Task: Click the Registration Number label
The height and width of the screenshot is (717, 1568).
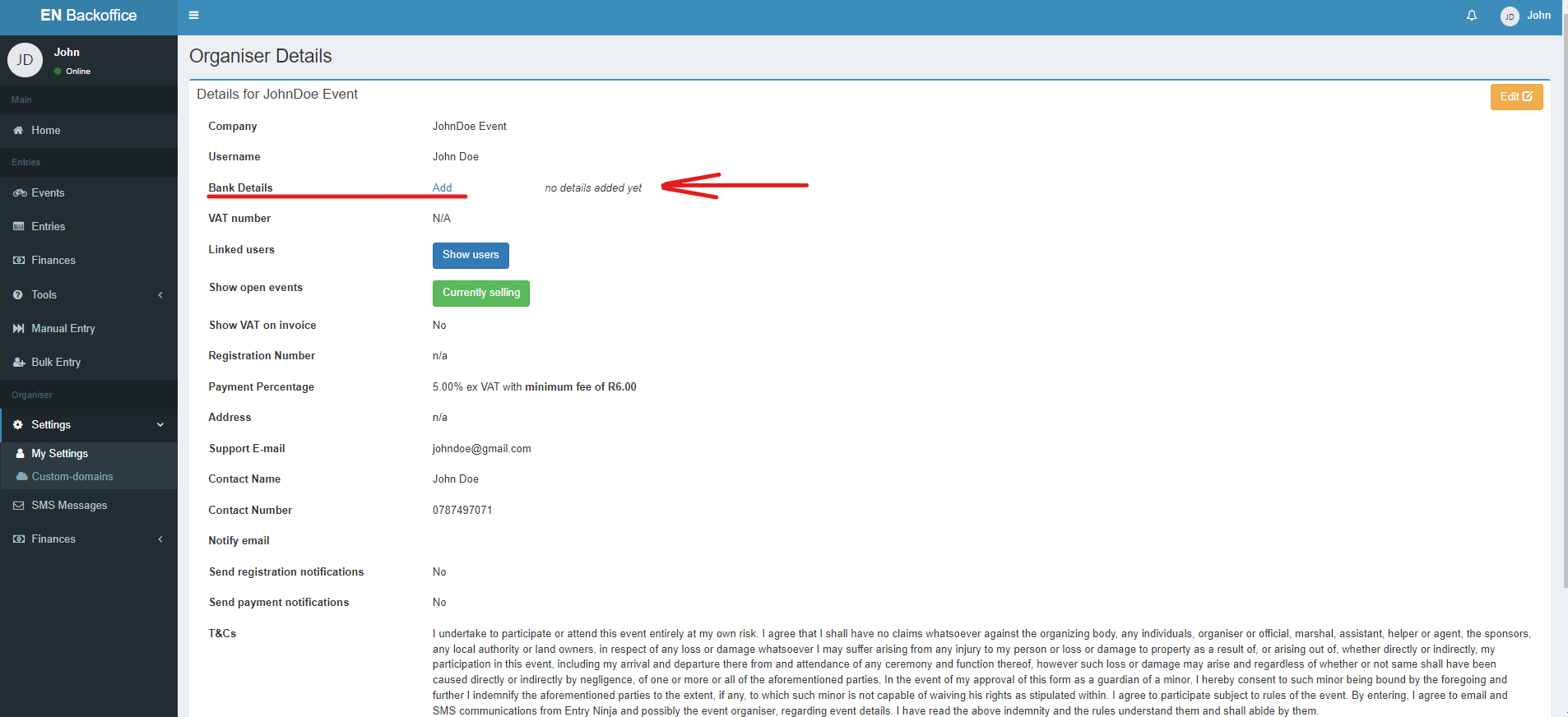Action: pos(262,356)
